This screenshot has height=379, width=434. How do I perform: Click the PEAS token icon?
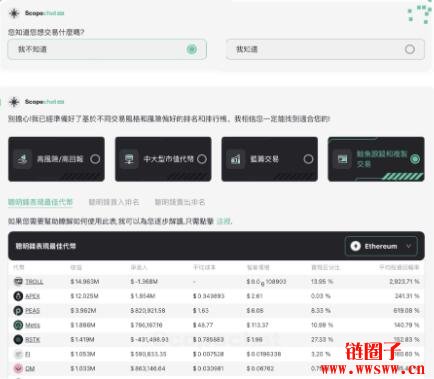[x=18, y=311]
